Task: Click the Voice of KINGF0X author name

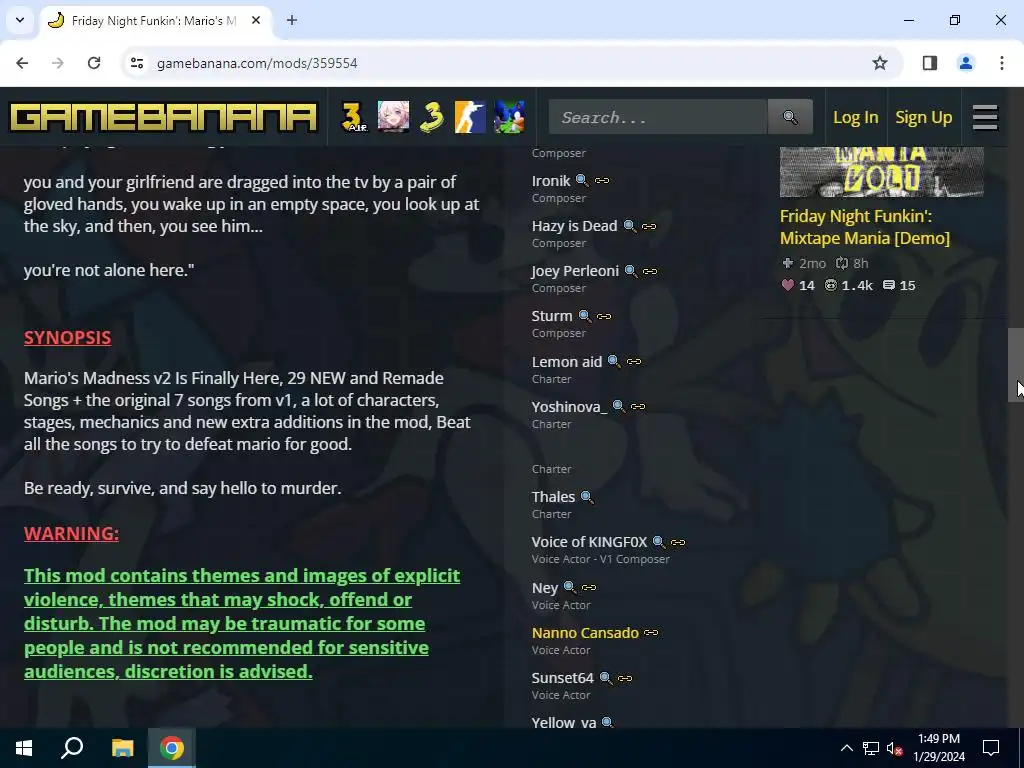Action: click(589, 542)
